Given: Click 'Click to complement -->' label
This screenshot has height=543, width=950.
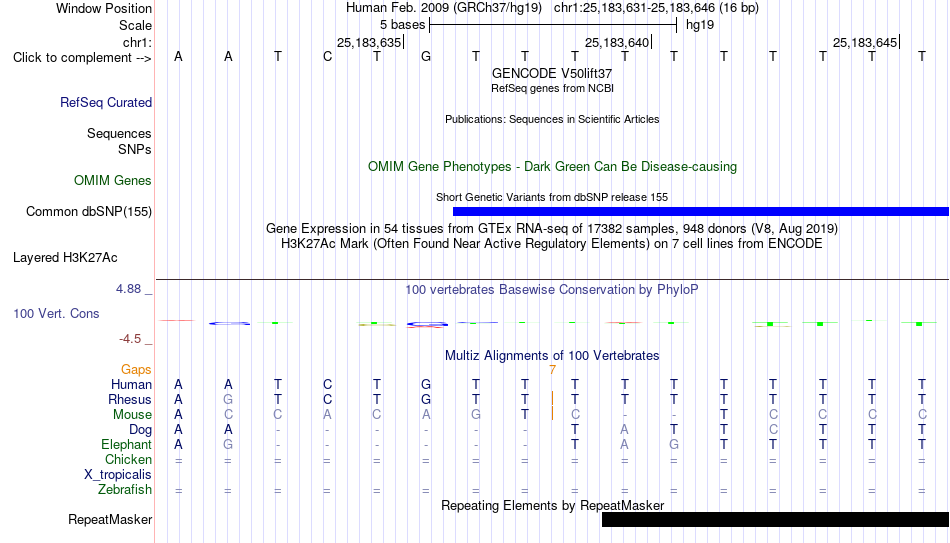Looking at the screenshot, I should point(82,58).
